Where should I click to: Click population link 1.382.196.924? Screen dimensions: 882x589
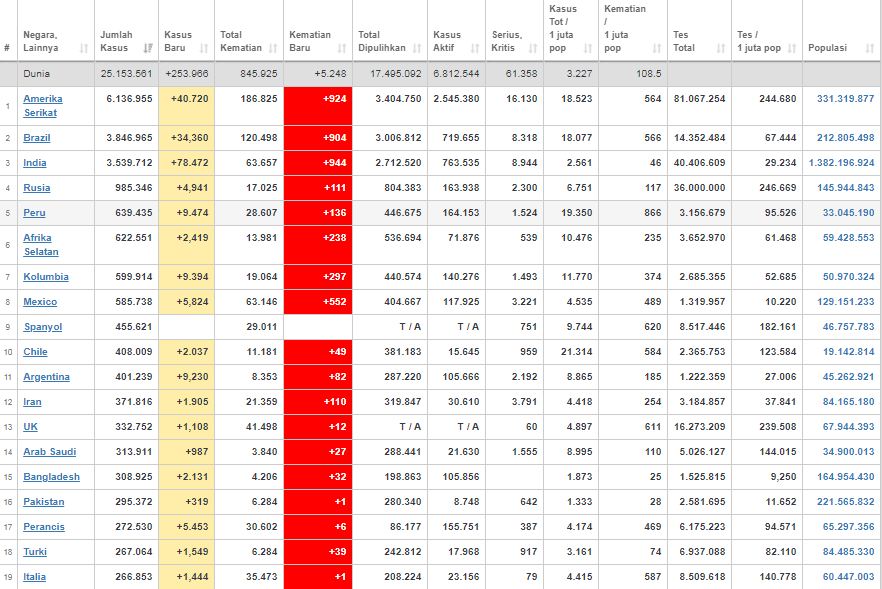tap(842, 163)
